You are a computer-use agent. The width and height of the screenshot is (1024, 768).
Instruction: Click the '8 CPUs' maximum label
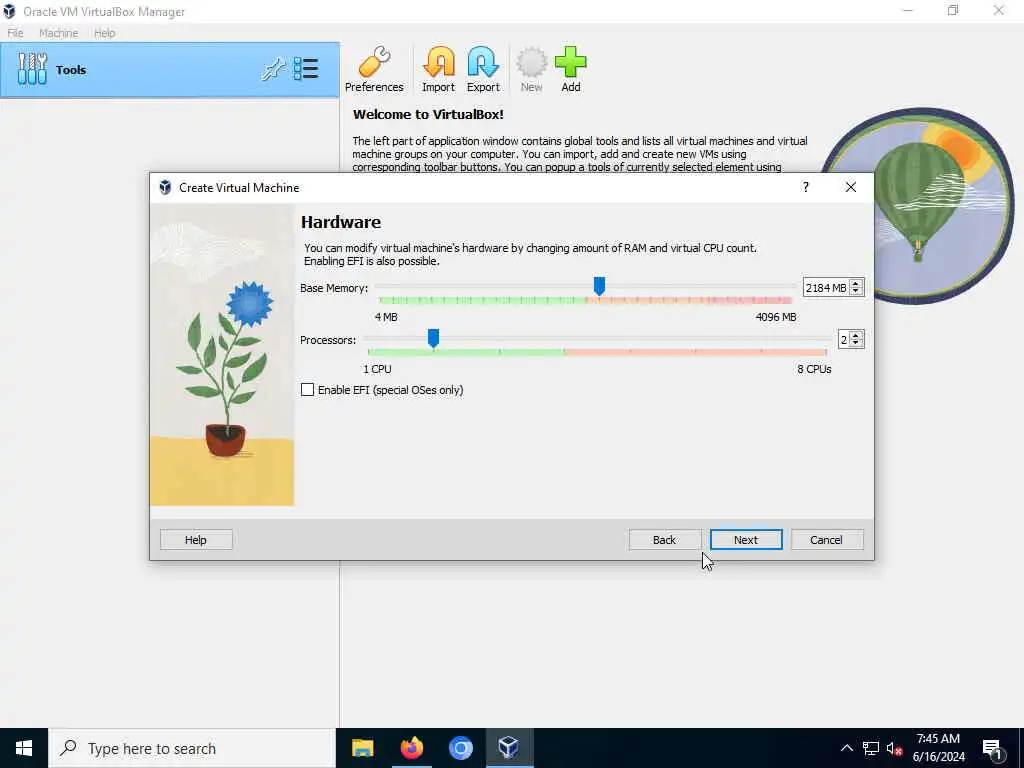pos(814,369)
